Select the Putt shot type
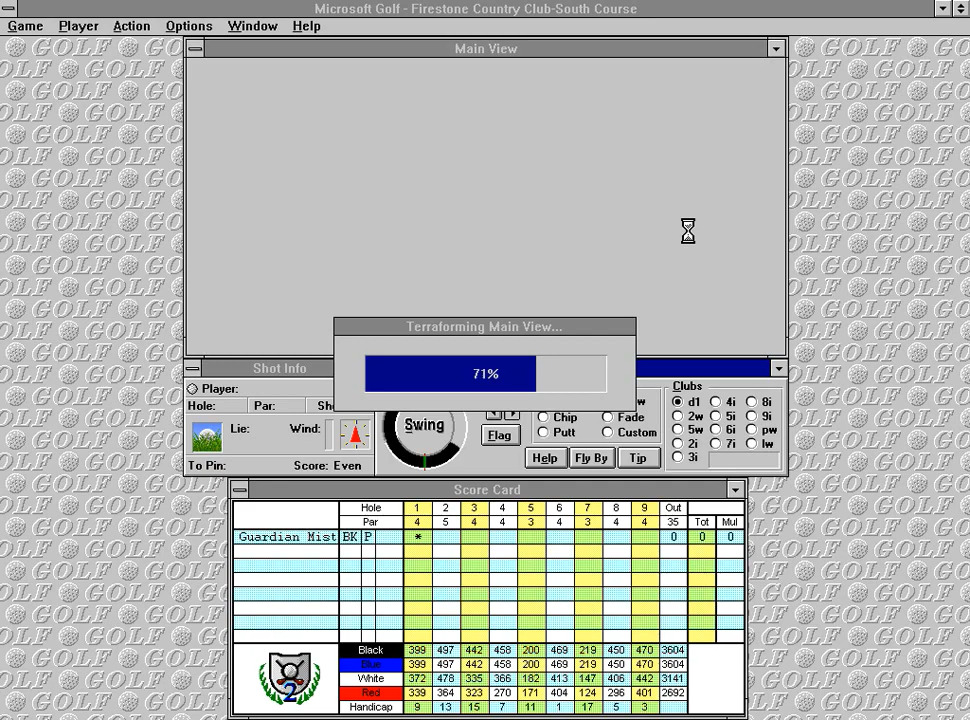The image size is (970, 720). click(542, 432)
